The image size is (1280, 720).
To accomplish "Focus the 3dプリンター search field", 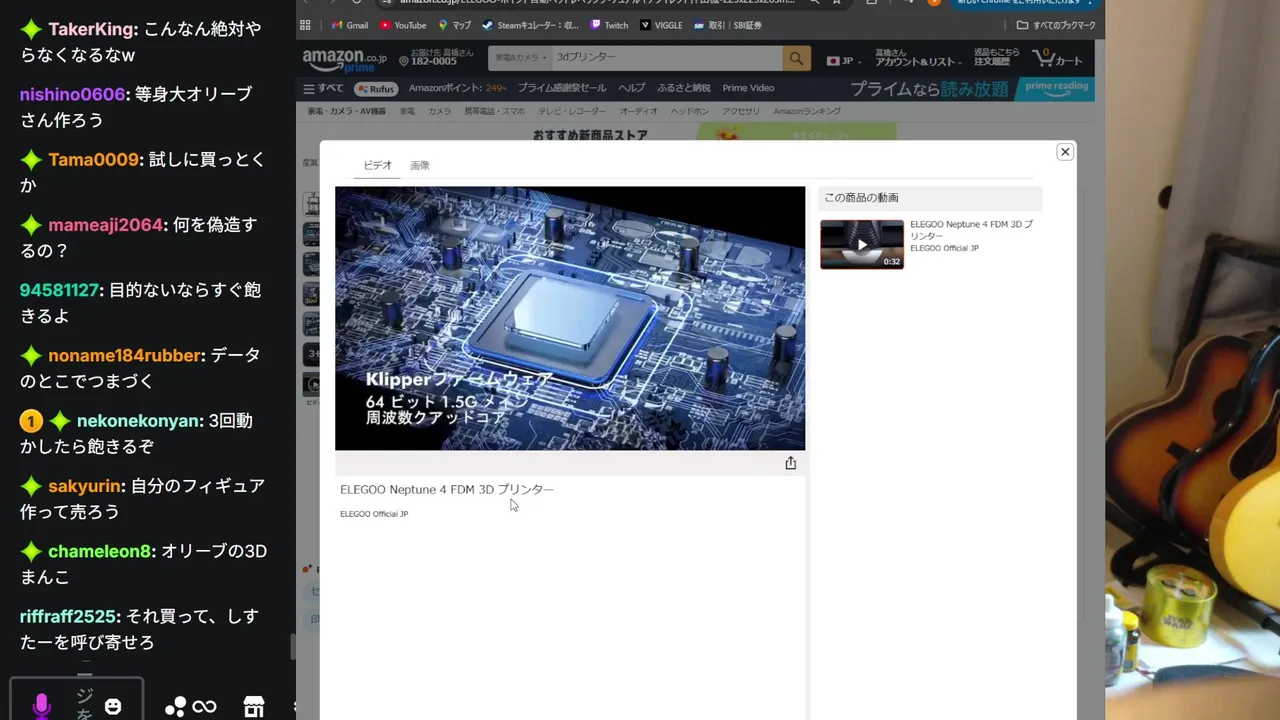I will coord(667,59).
